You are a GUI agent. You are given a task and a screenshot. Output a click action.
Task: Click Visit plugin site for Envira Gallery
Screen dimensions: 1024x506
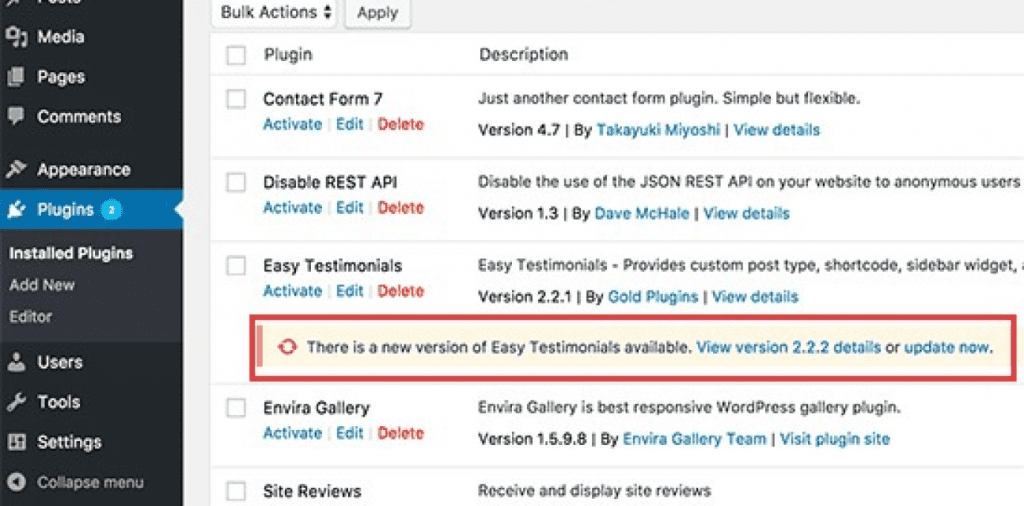835,439
